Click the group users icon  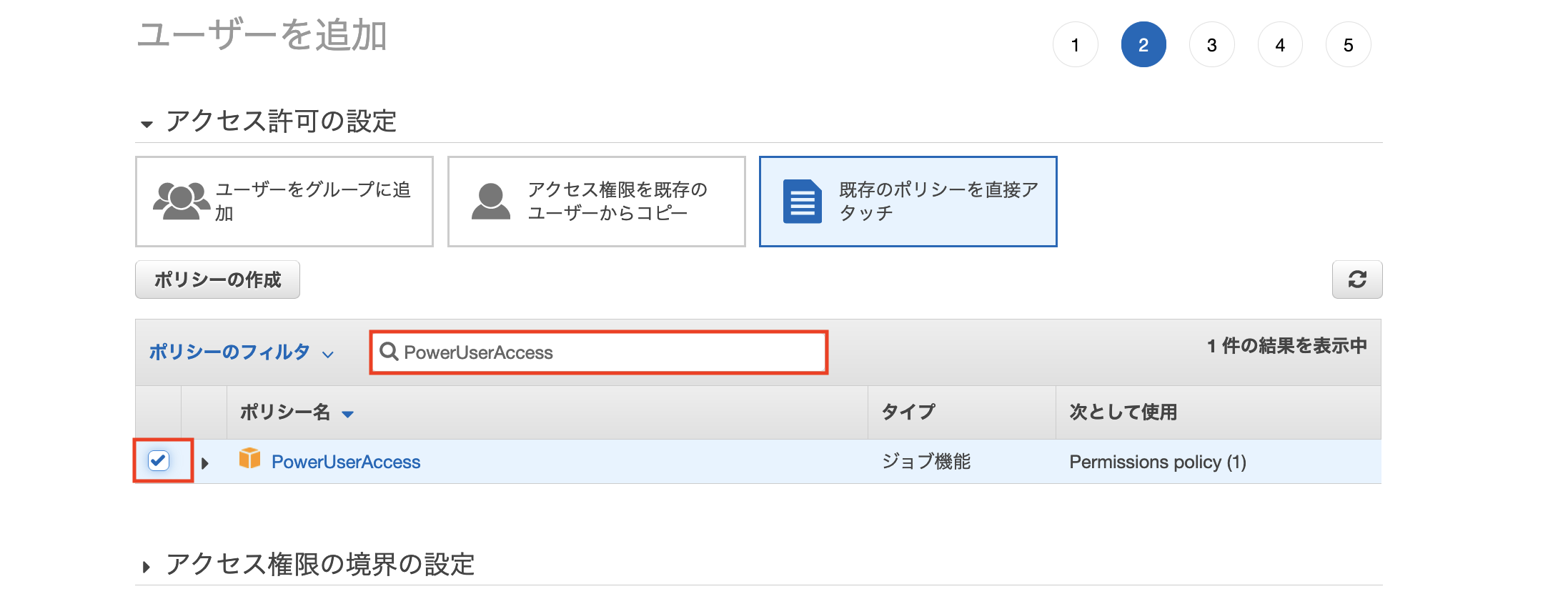(181, 201)
